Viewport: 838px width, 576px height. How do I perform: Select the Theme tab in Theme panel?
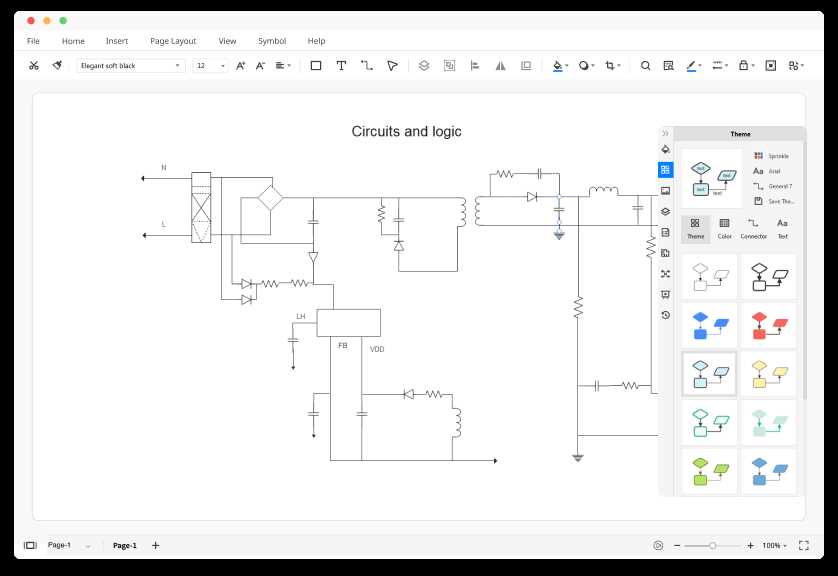(695, 229)
